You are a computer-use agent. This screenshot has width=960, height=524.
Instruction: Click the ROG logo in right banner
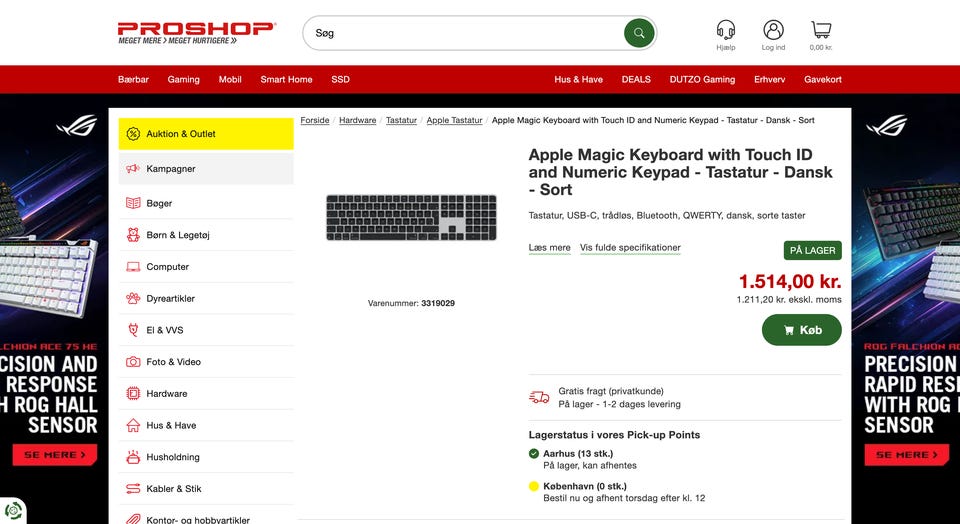point(887,125)
